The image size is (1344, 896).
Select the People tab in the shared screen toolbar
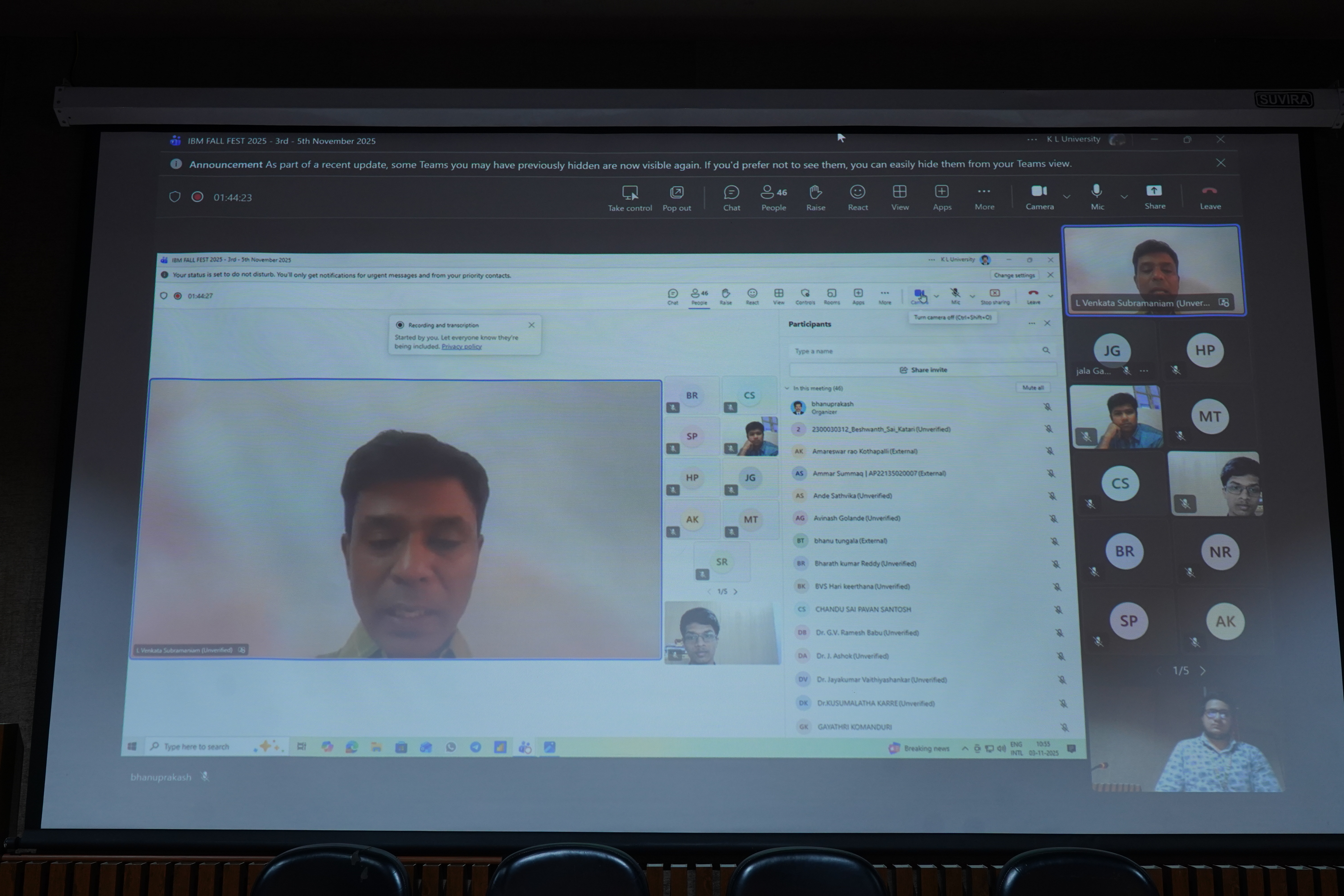pos(699,297)
